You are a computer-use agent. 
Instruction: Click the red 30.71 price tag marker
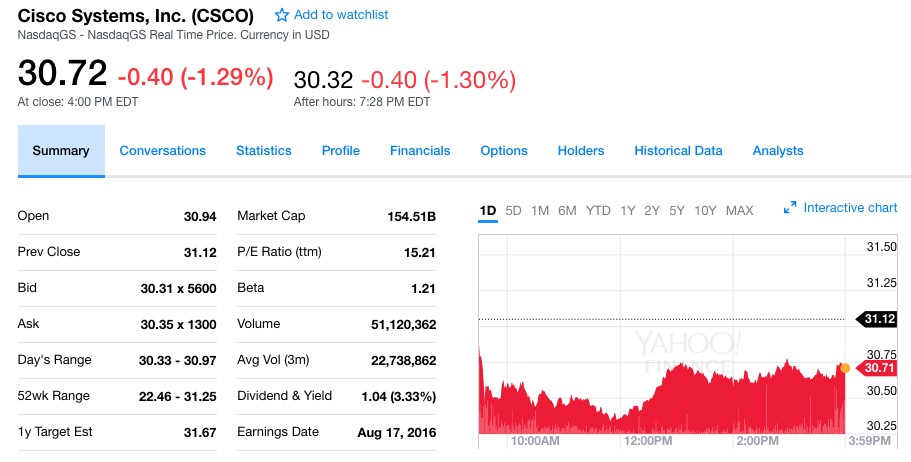point(877,367)
